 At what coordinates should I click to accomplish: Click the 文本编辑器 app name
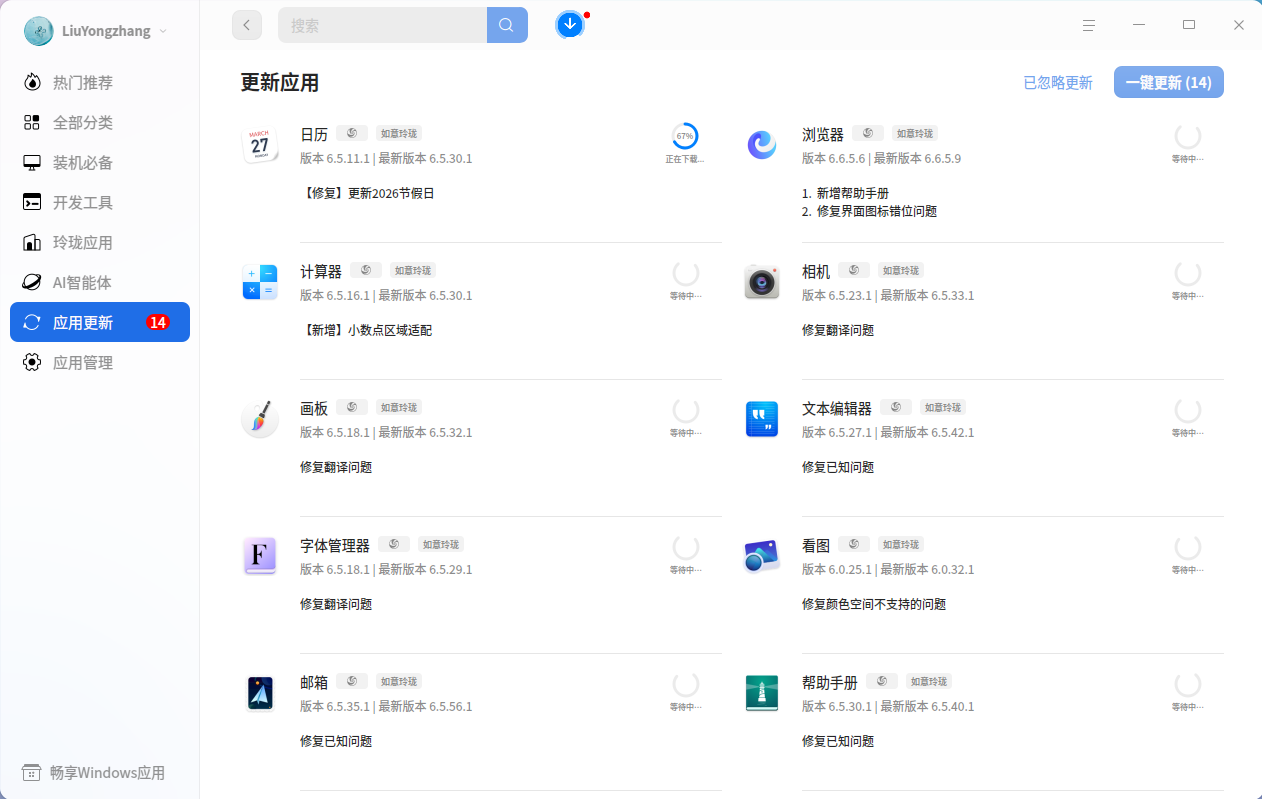(x=837, y=408)
